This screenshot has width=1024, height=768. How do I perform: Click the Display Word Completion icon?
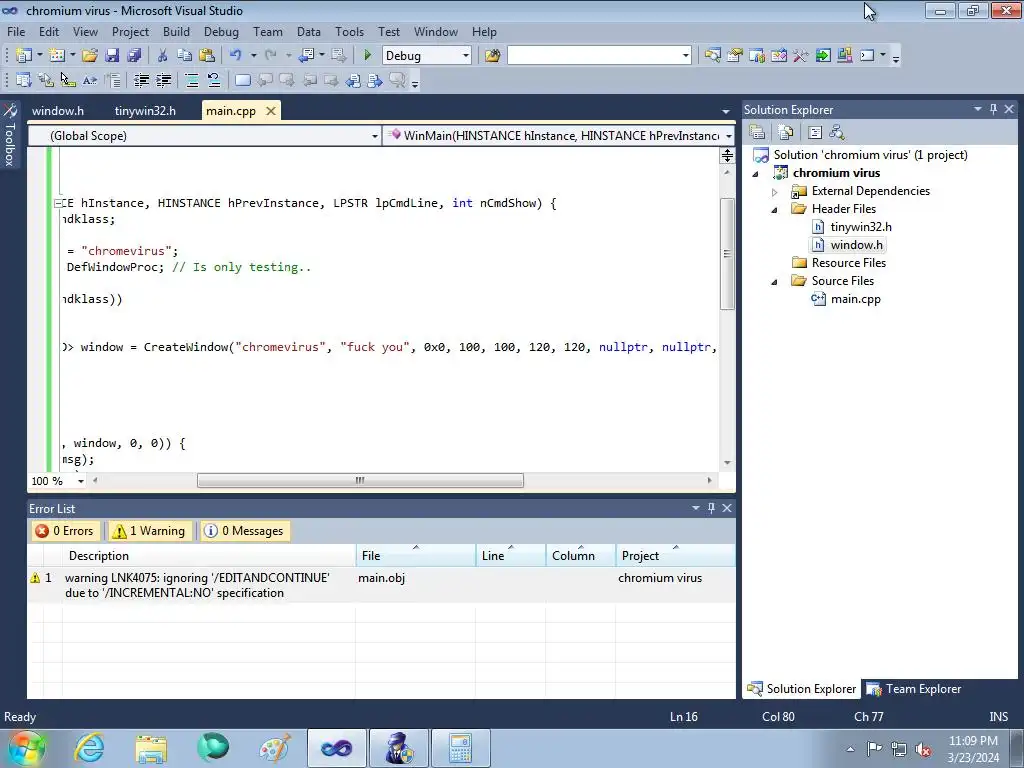click(x=89, y=80)
